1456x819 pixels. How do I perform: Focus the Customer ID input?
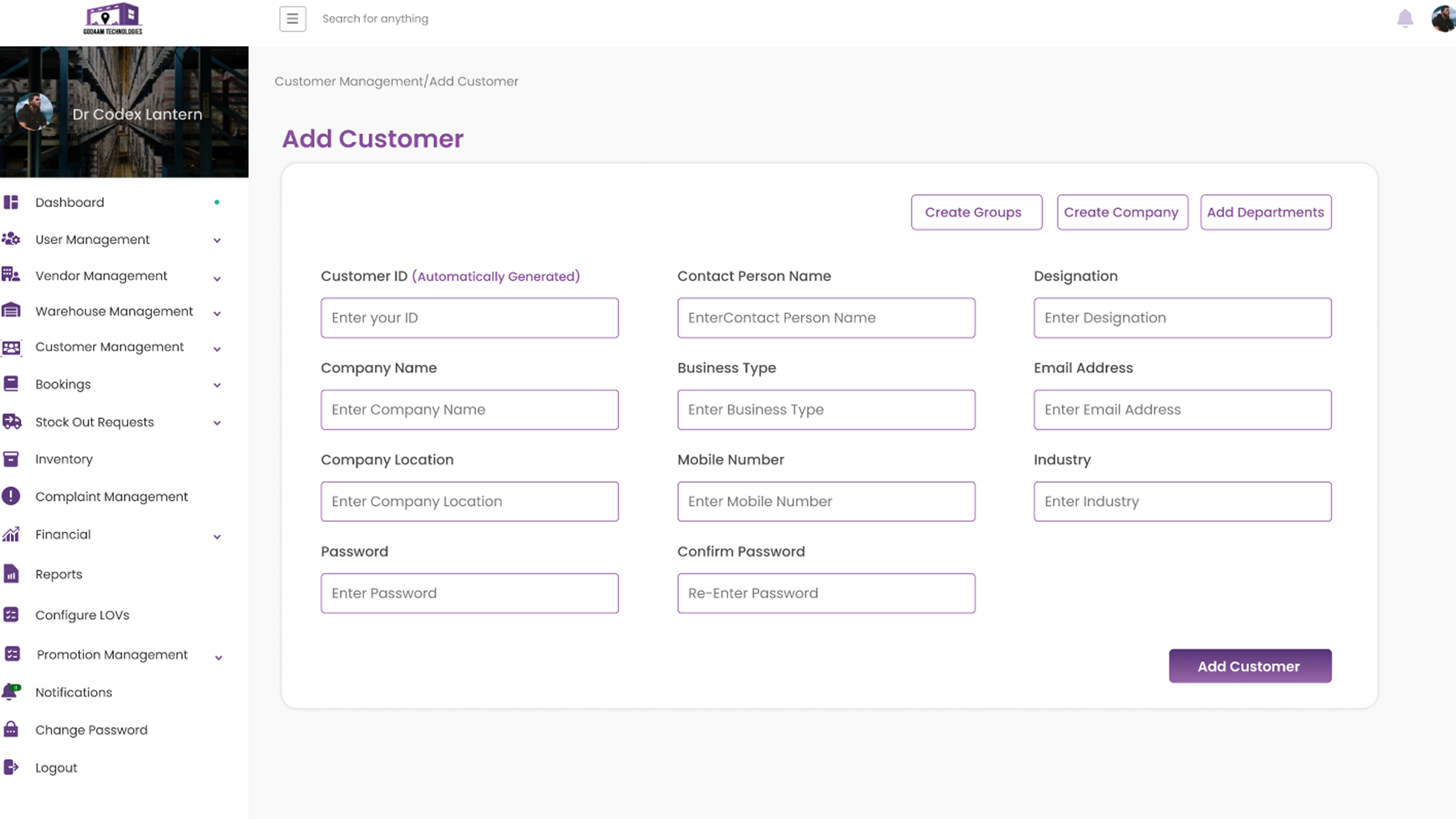pos(470,318)
